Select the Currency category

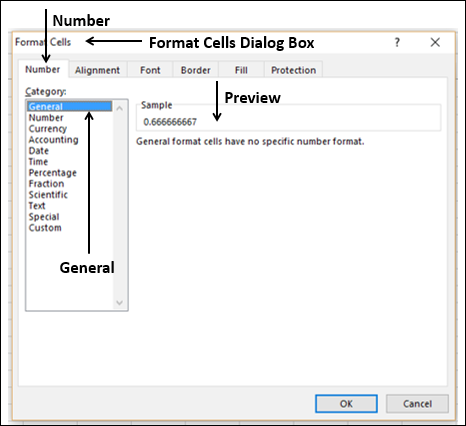(48, 128)
